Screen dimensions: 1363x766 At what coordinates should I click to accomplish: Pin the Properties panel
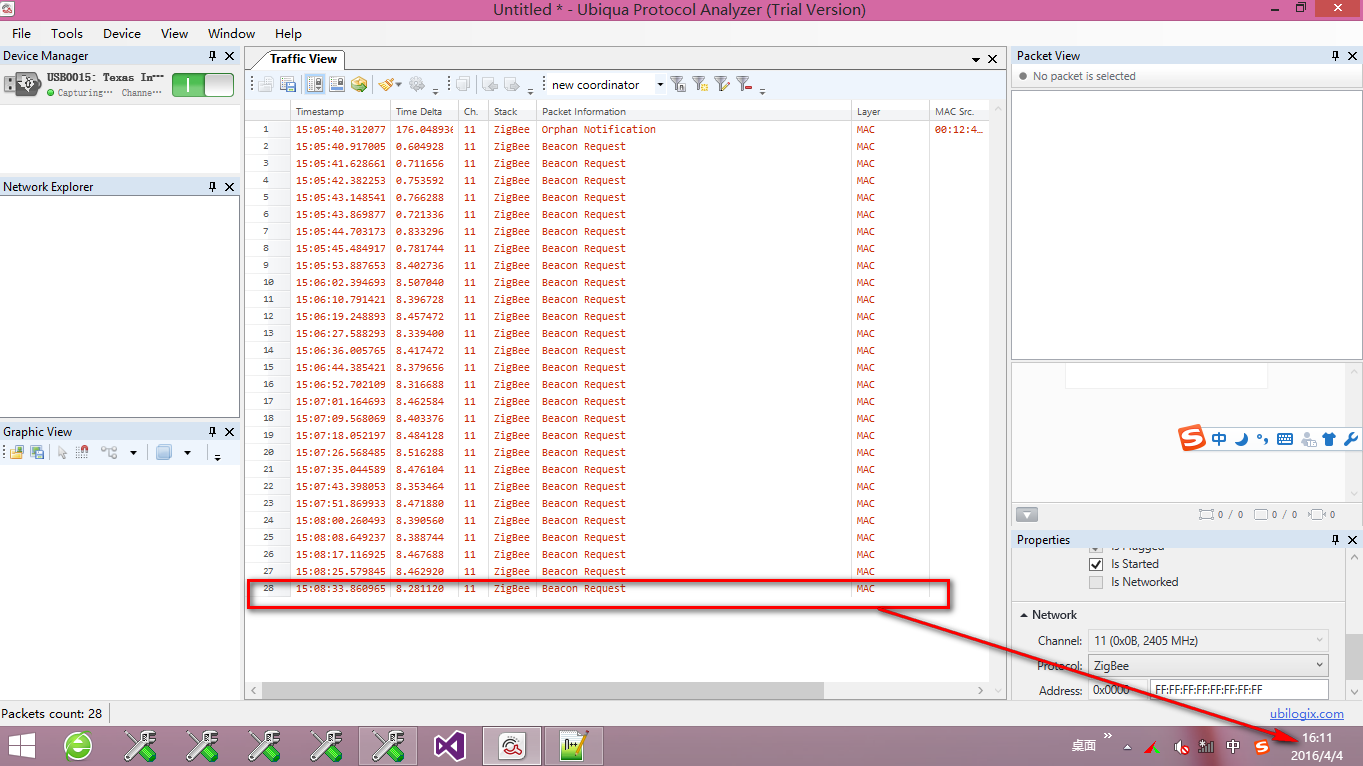pos(1335,540)
